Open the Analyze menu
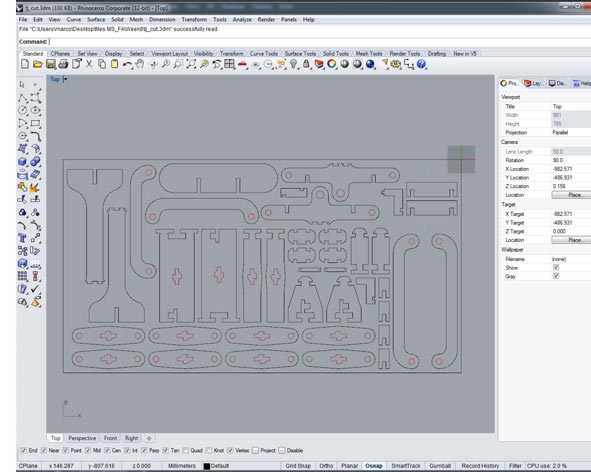Screen dimensions: 591x472 [x=242, y=20]
